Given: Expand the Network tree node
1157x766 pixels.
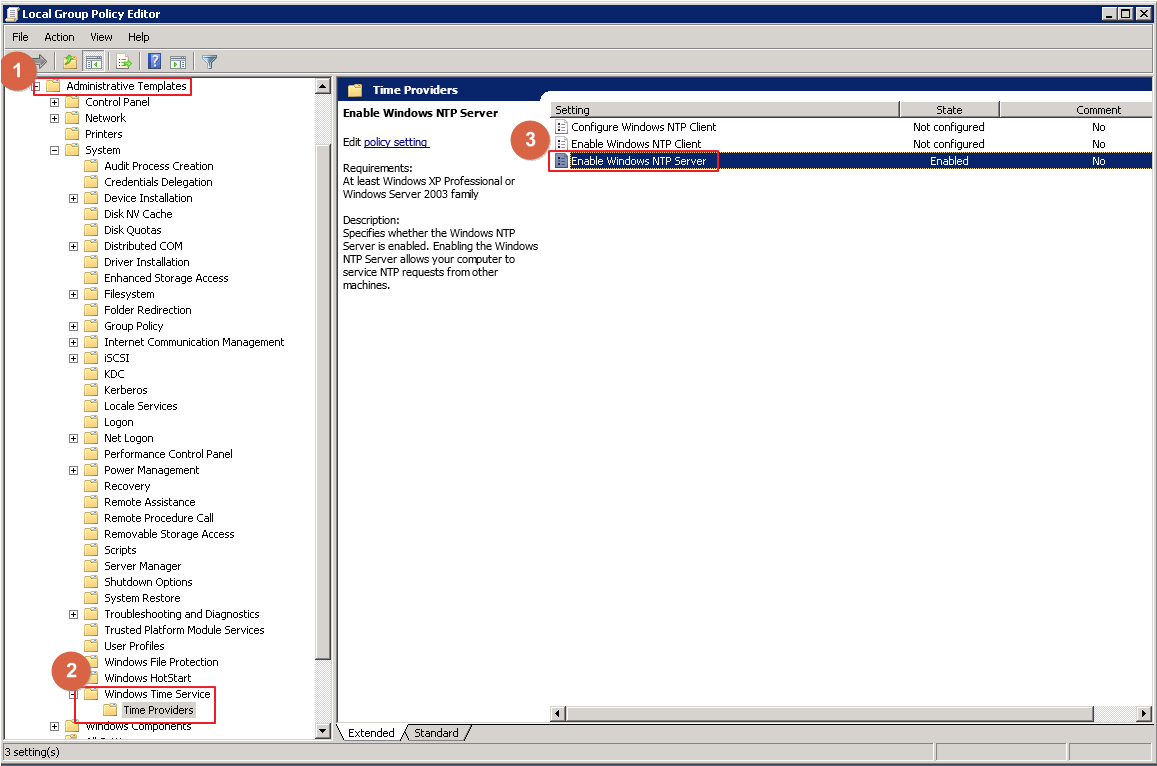Looking at the screenshot, I should click(55, 118).
